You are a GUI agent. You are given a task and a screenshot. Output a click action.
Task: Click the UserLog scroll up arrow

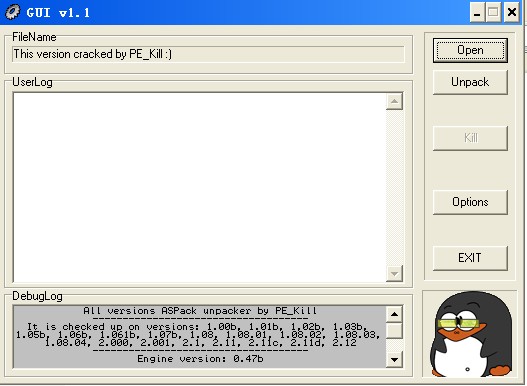point(394,102)
